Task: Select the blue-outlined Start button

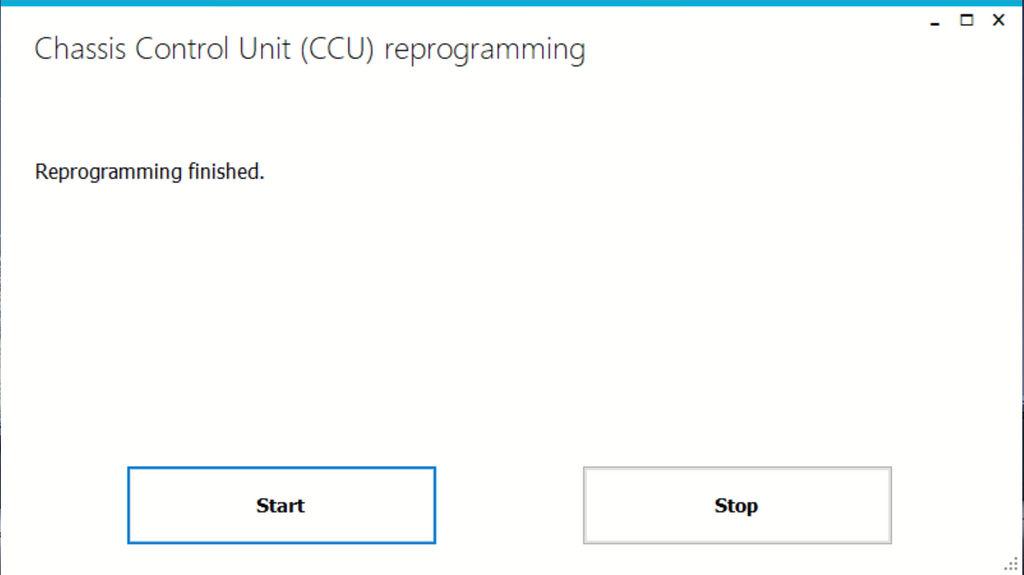Action: tap(281, 505)
